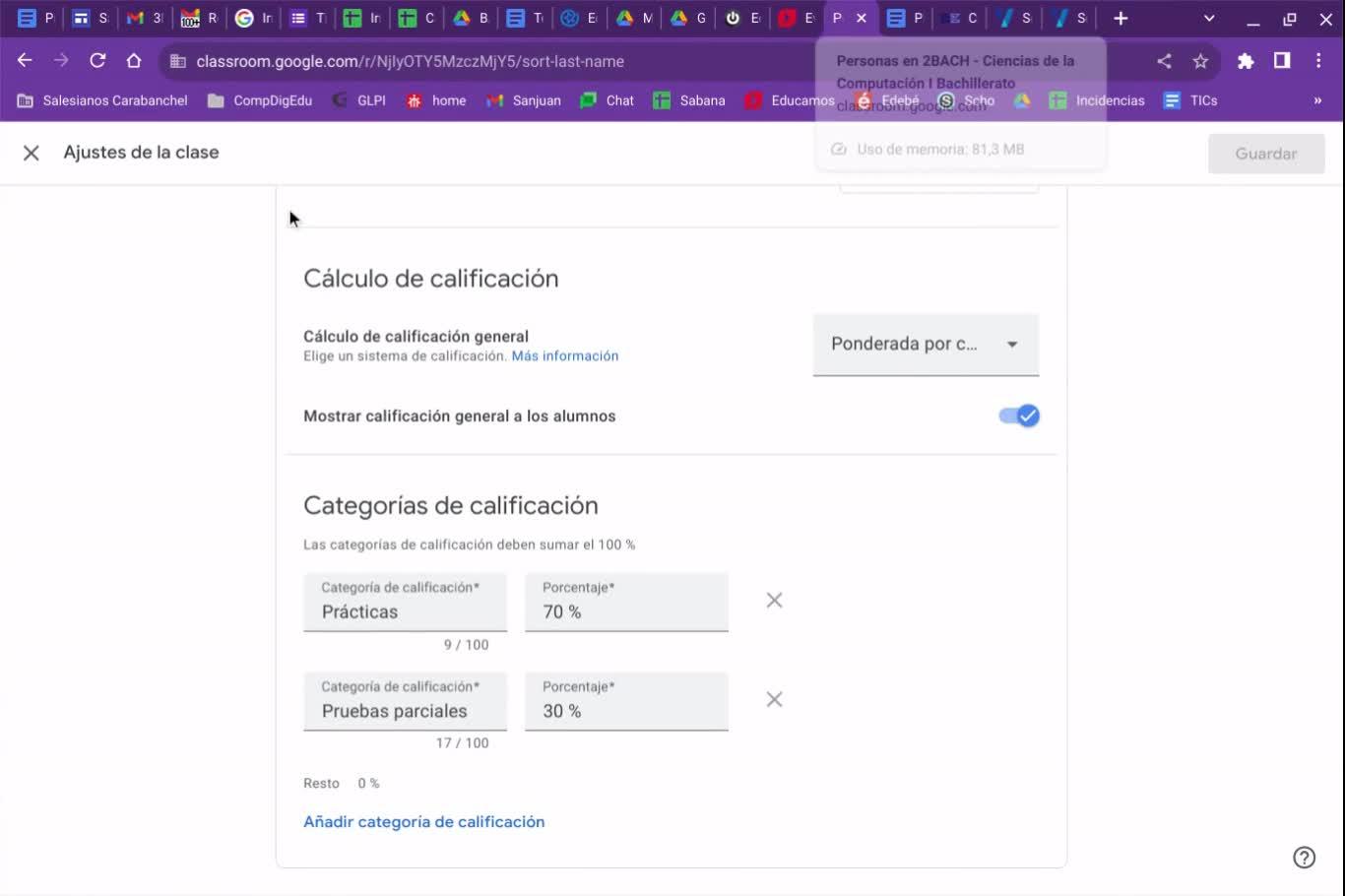View site information icon in address bar
Viewport: 1345px width, 896px height.
coord(178,61)
